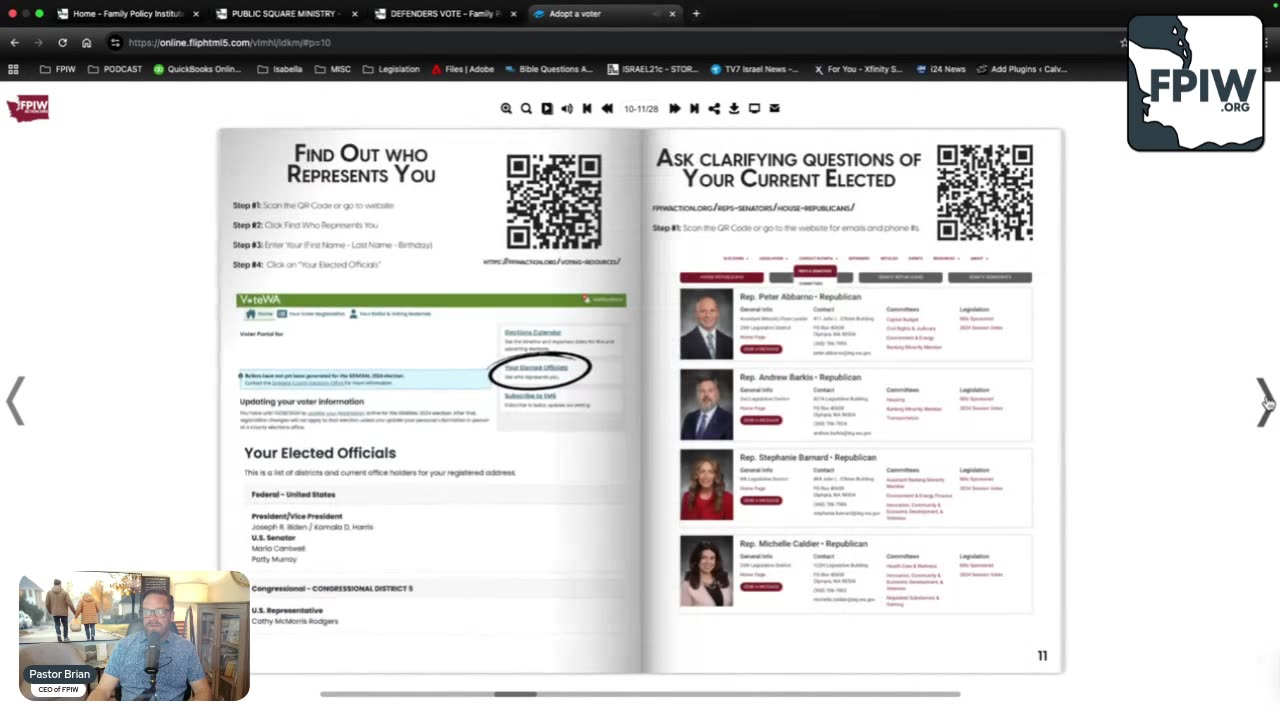Screen dimensions: 1280x720
Task: Open the flipbook share options
Action: click(714, 108)
